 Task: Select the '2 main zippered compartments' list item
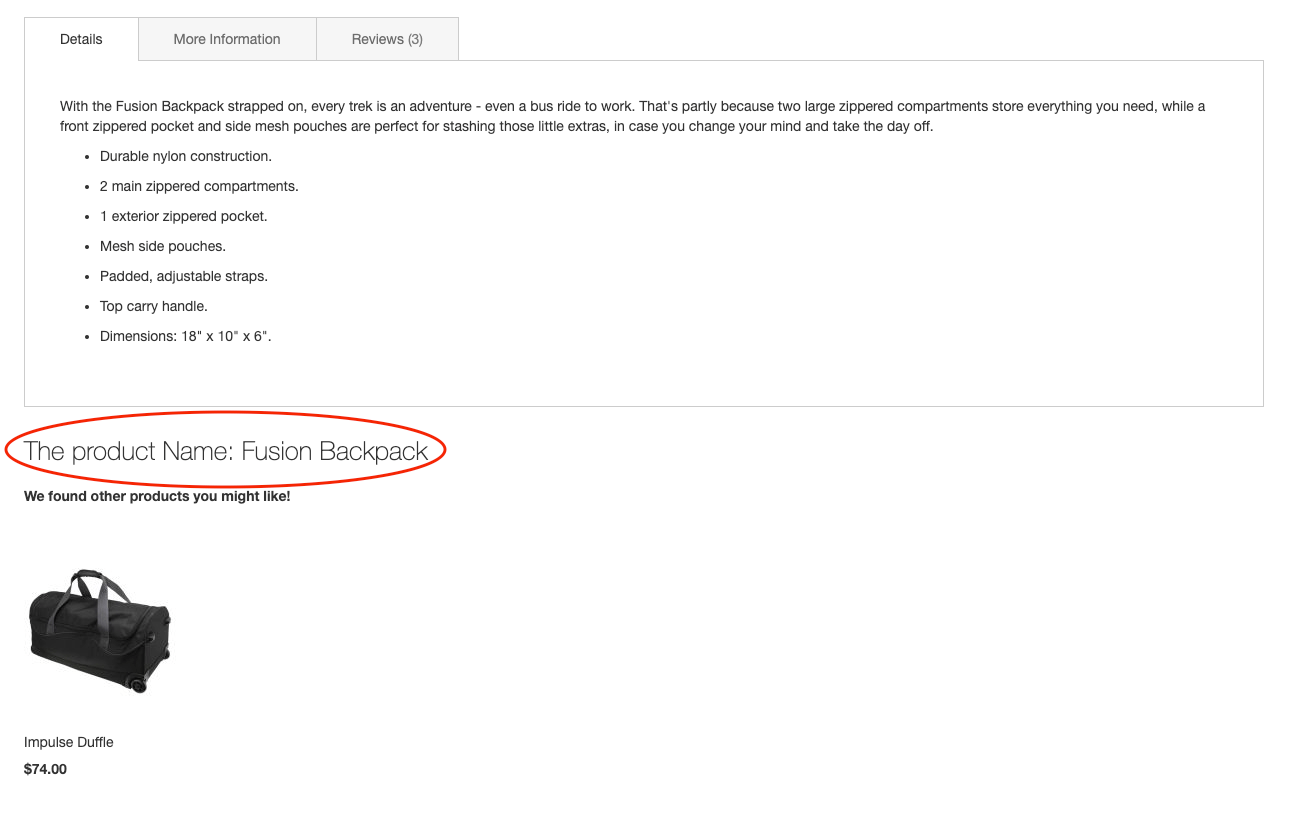tap(198, 186)
